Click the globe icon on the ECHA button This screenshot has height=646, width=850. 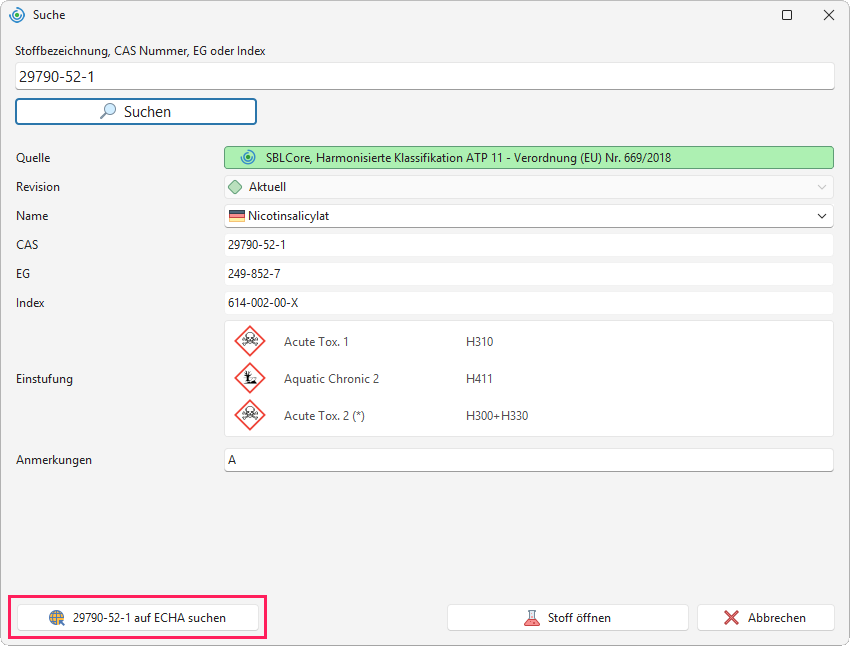pos(57,618)
